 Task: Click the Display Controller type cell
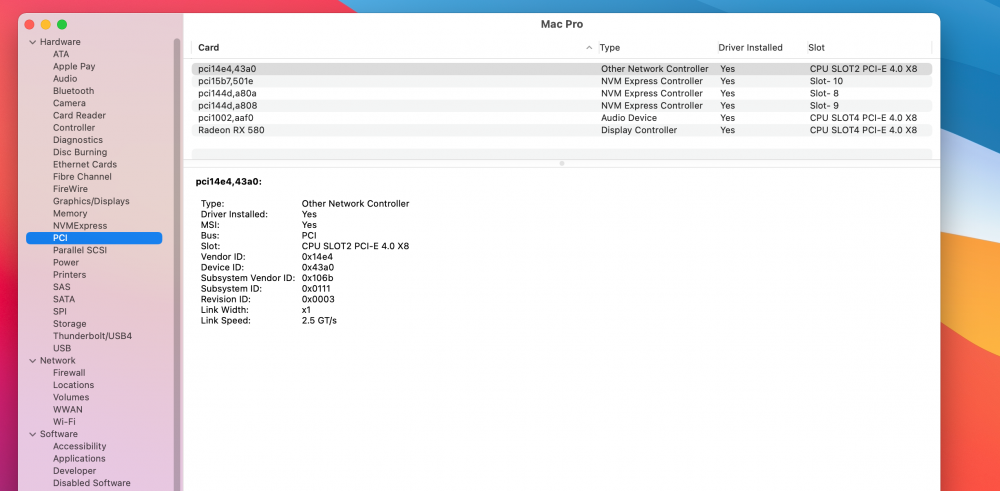click(x=639, y=130)
